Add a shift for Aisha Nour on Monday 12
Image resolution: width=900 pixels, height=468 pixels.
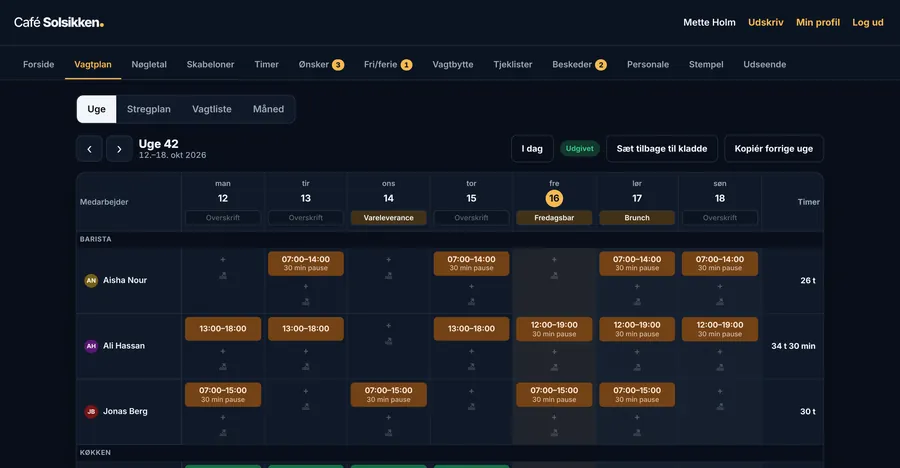click(223, 260)
